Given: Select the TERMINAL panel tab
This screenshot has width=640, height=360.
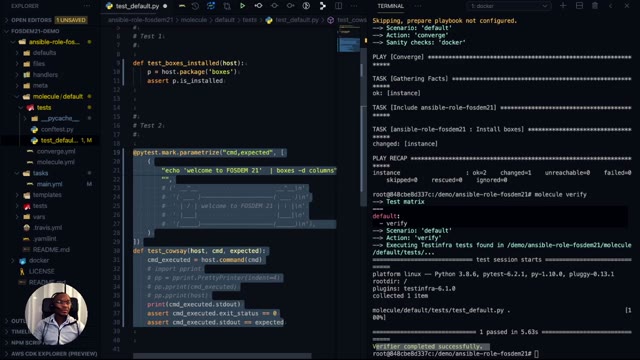Looking at the screenshot, I should 391,6.
